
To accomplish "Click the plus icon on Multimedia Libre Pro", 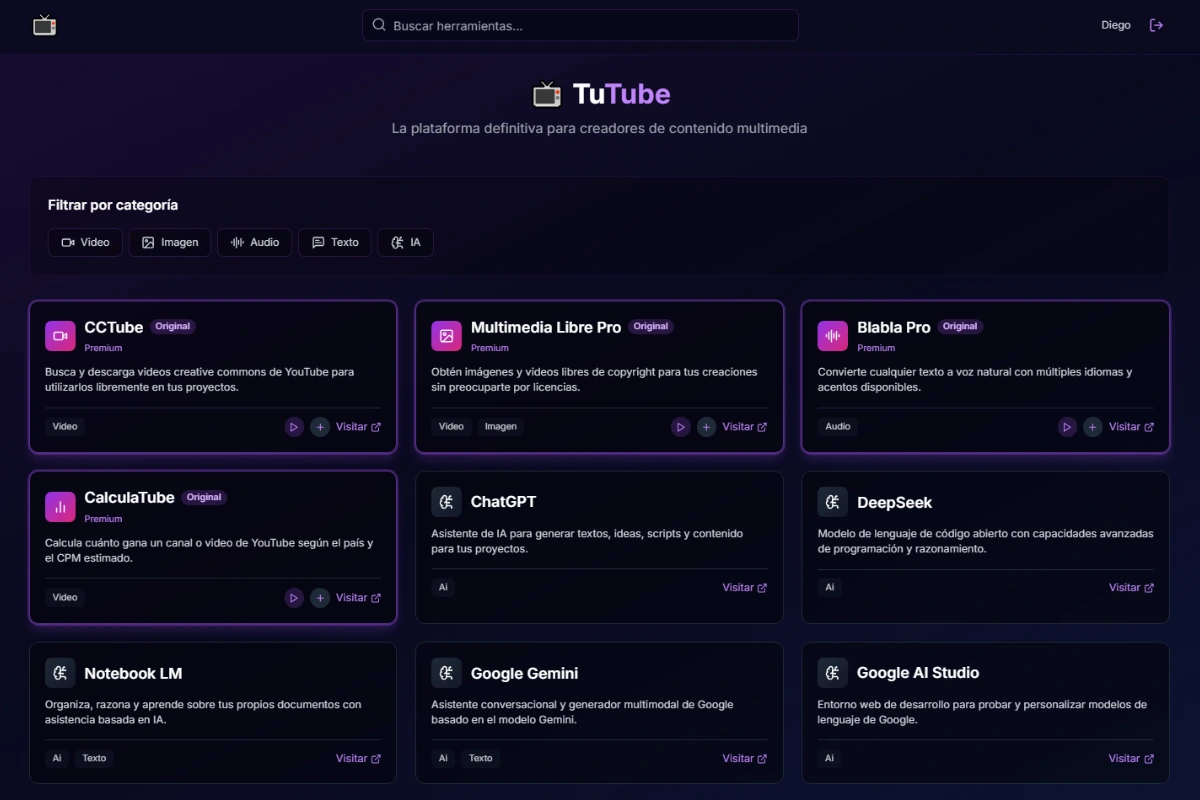I will (x=706, y=427).
